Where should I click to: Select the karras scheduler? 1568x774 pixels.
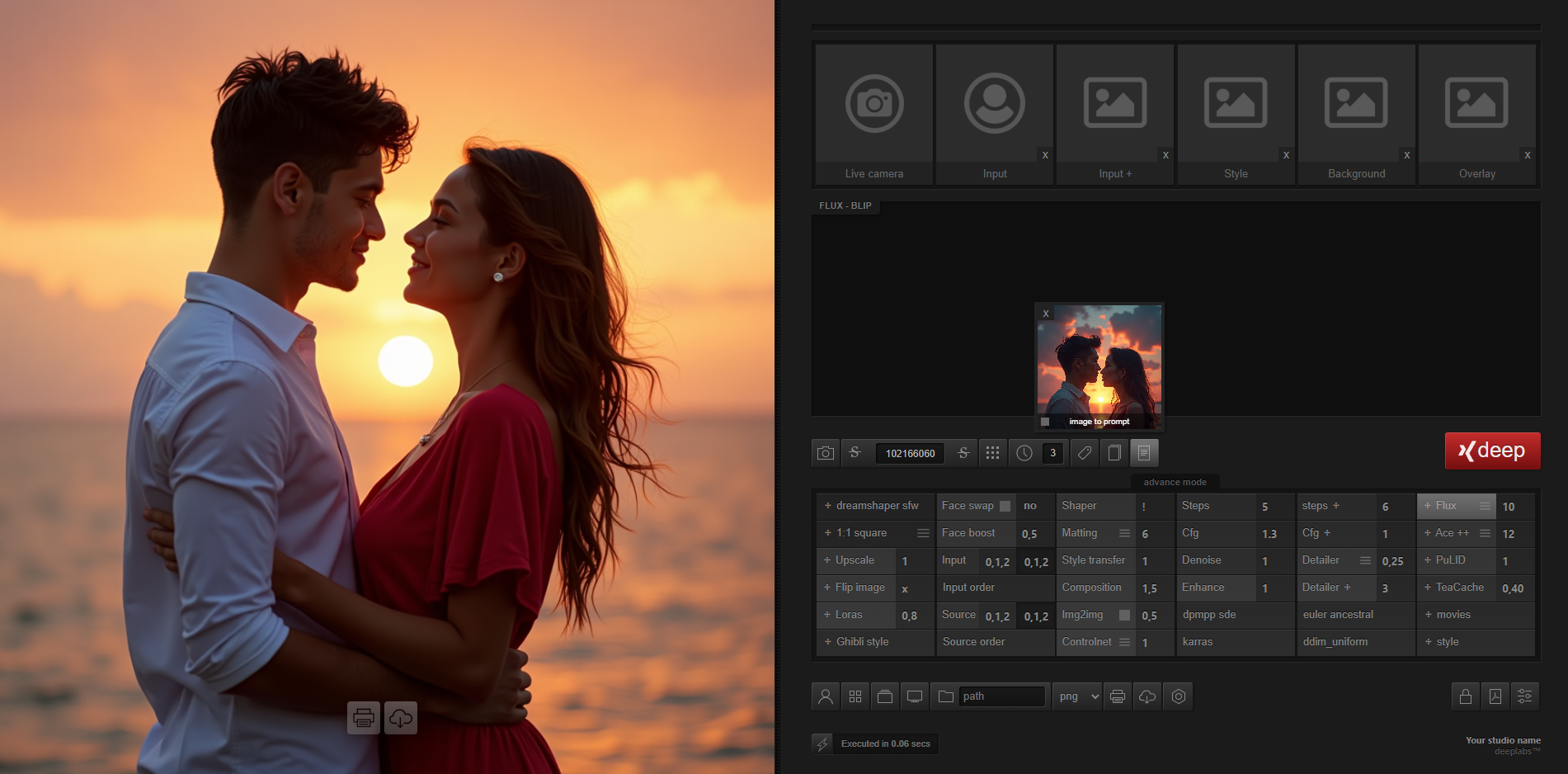(1235, 642)
